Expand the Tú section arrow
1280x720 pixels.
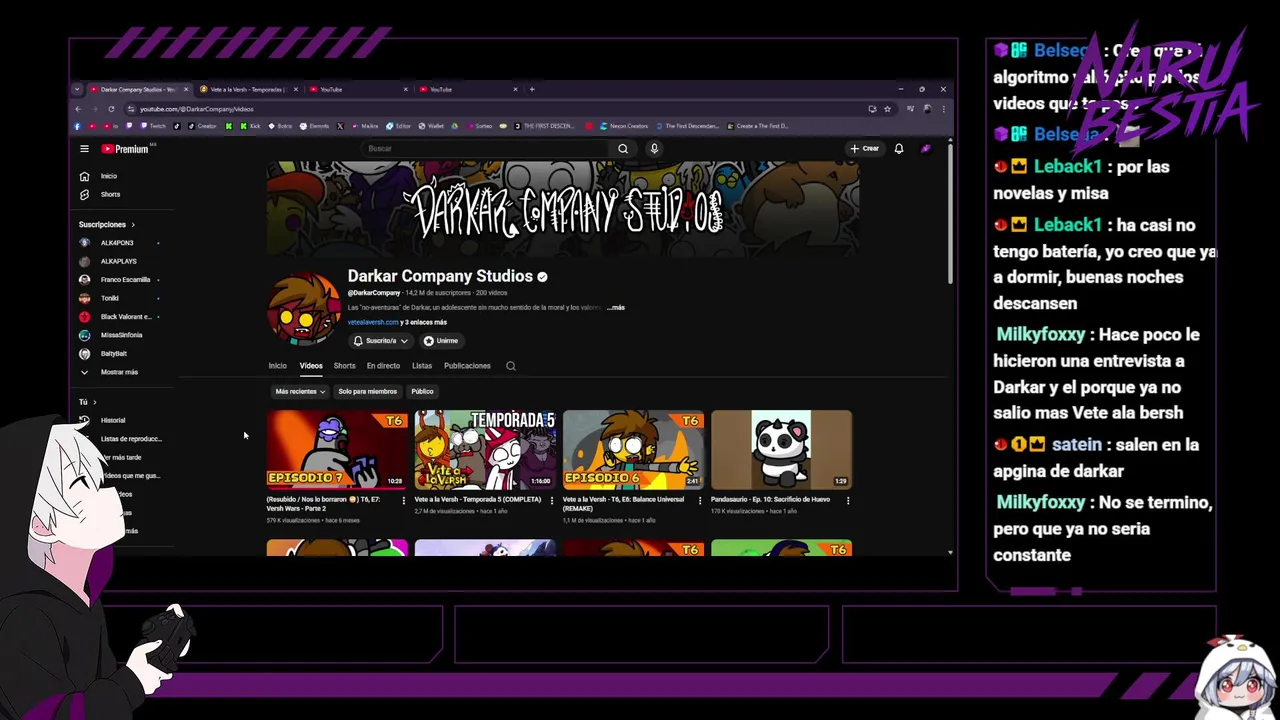(x=94, y=402)
